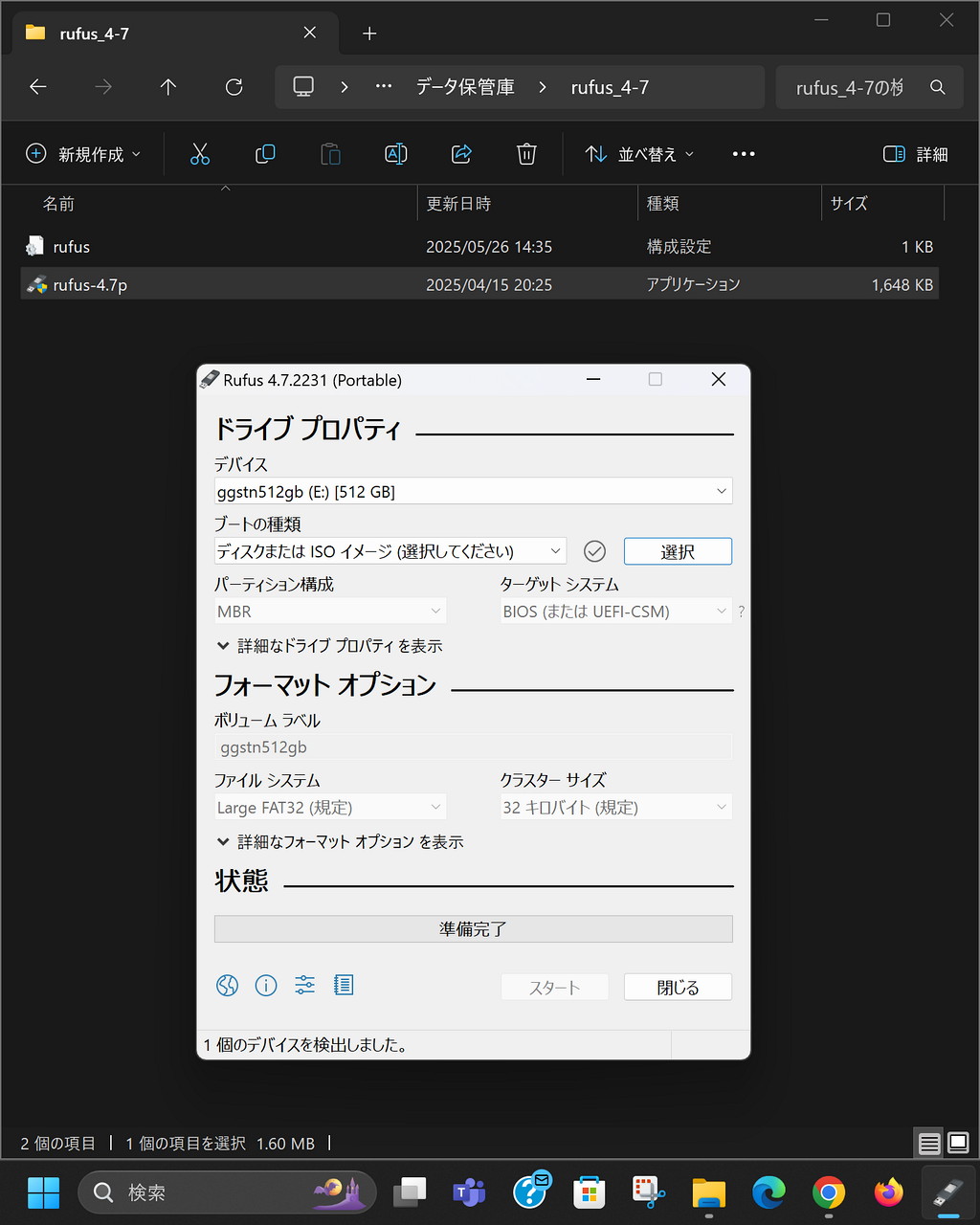Image resolution: width=980 pixels, height=1225 pixels.
Task: Open Firefox from taskbar
Action: point(889,1192)
